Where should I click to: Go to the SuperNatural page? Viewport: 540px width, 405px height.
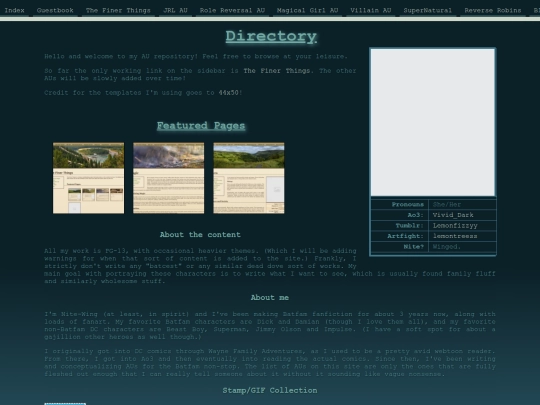[x=428, y=10]
